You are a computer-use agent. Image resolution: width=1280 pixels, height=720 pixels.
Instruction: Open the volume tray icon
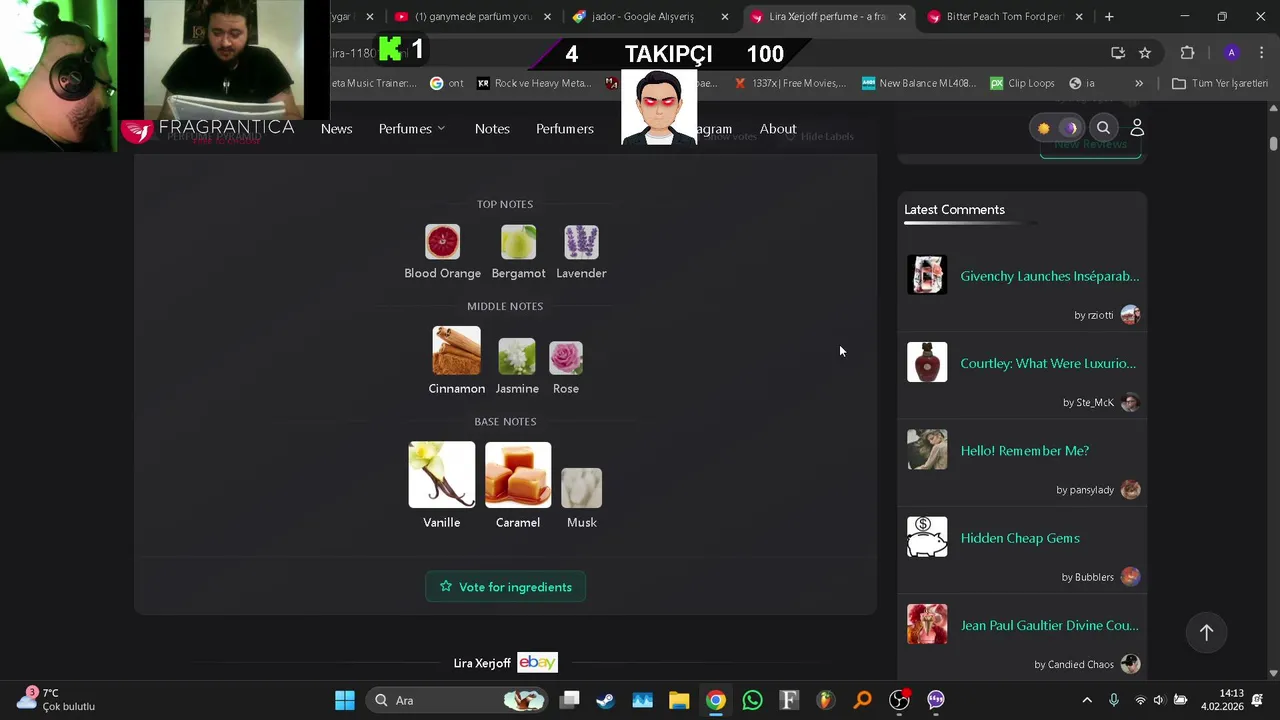point(1158,700)
